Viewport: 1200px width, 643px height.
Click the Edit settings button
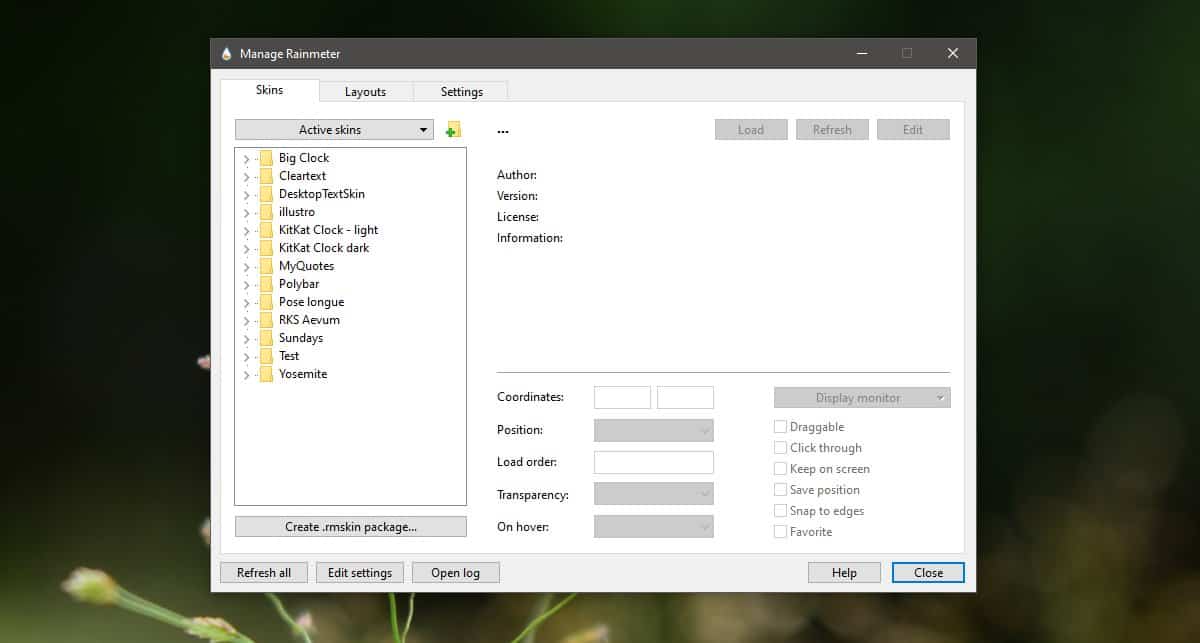pyautogui.click(x=360, y=573)
